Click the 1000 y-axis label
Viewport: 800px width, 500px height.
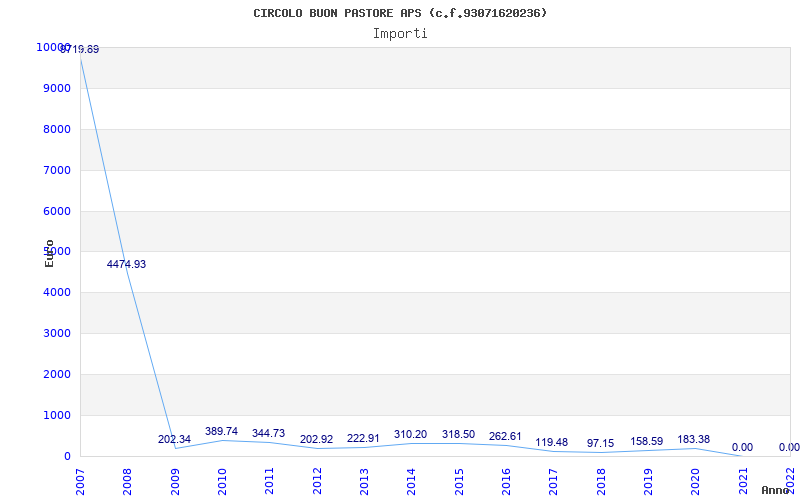coord(57,415)
